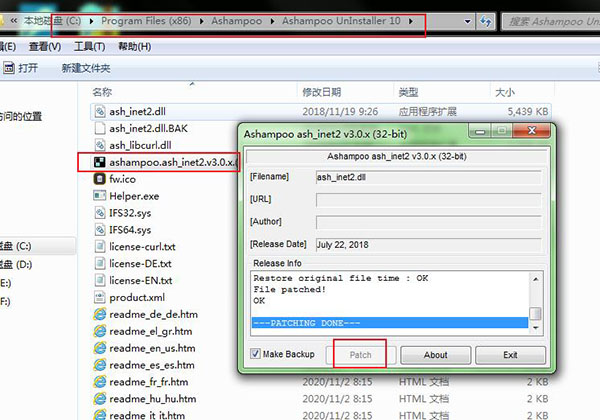600x420 pixels.
Task: Sort by the 大小 column header
Action: click(x=505, y=92)
